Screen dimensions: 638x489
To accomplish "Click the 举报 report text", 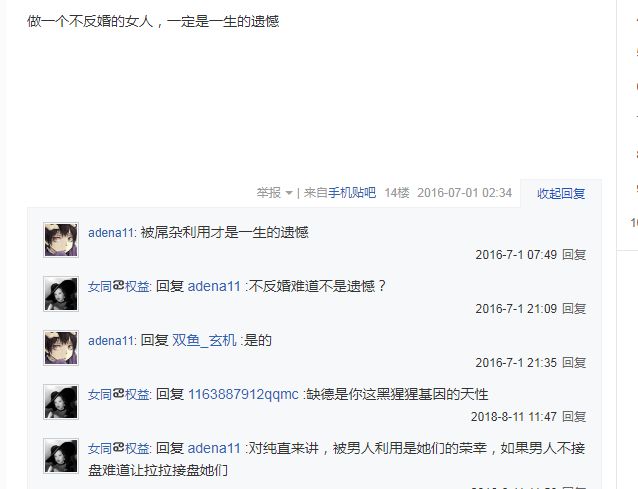I will (x=269, y=192).
